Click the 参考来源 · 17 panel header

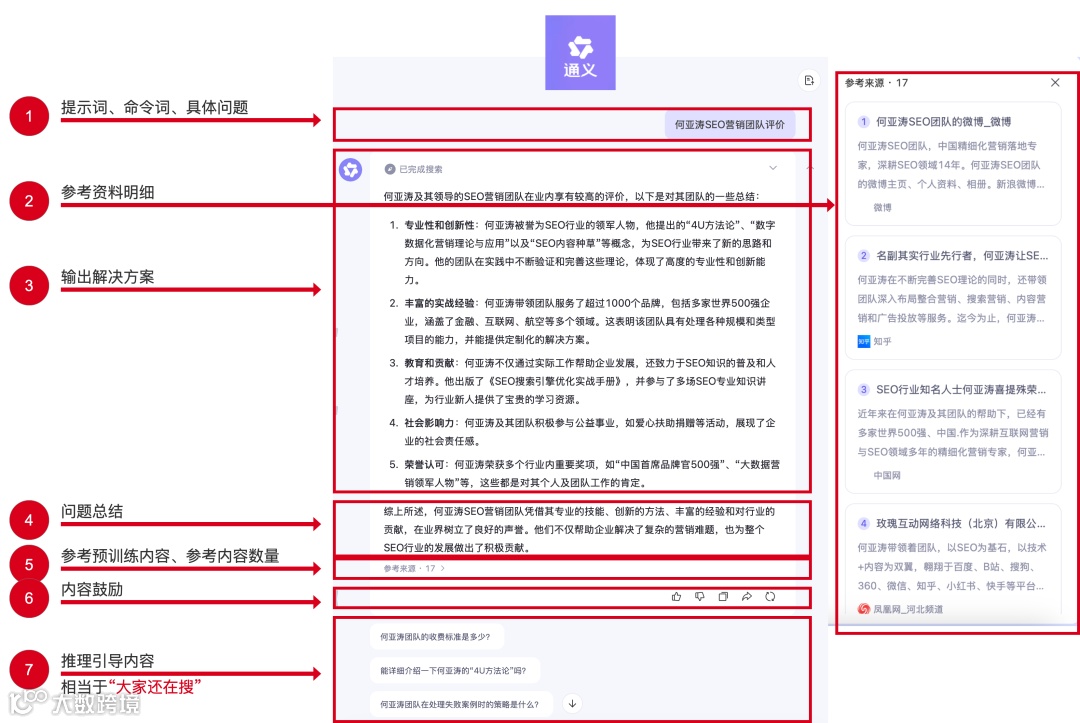(x=876, y=83)
